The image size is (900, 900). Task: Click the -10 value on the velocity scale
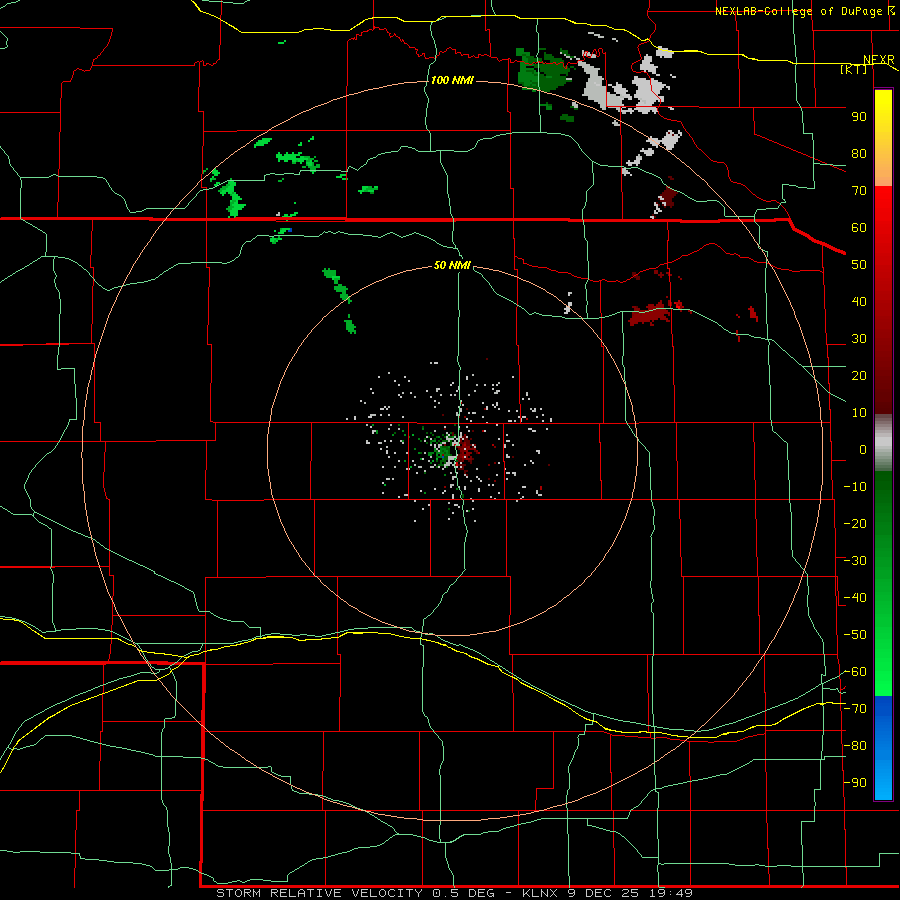[x=855, y=487]
